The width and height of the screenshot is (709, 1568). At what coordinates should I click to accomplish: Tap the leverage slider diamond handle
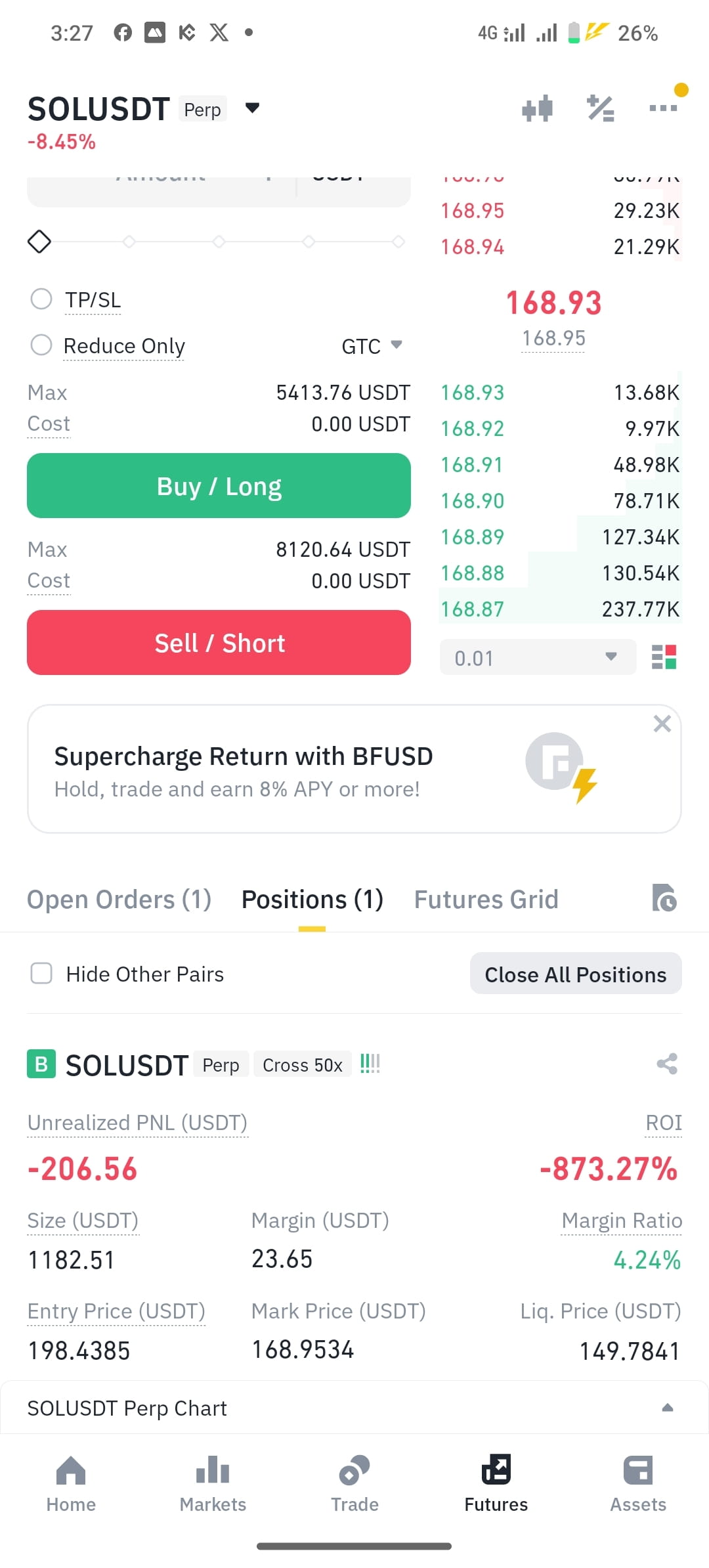[39, 242]
